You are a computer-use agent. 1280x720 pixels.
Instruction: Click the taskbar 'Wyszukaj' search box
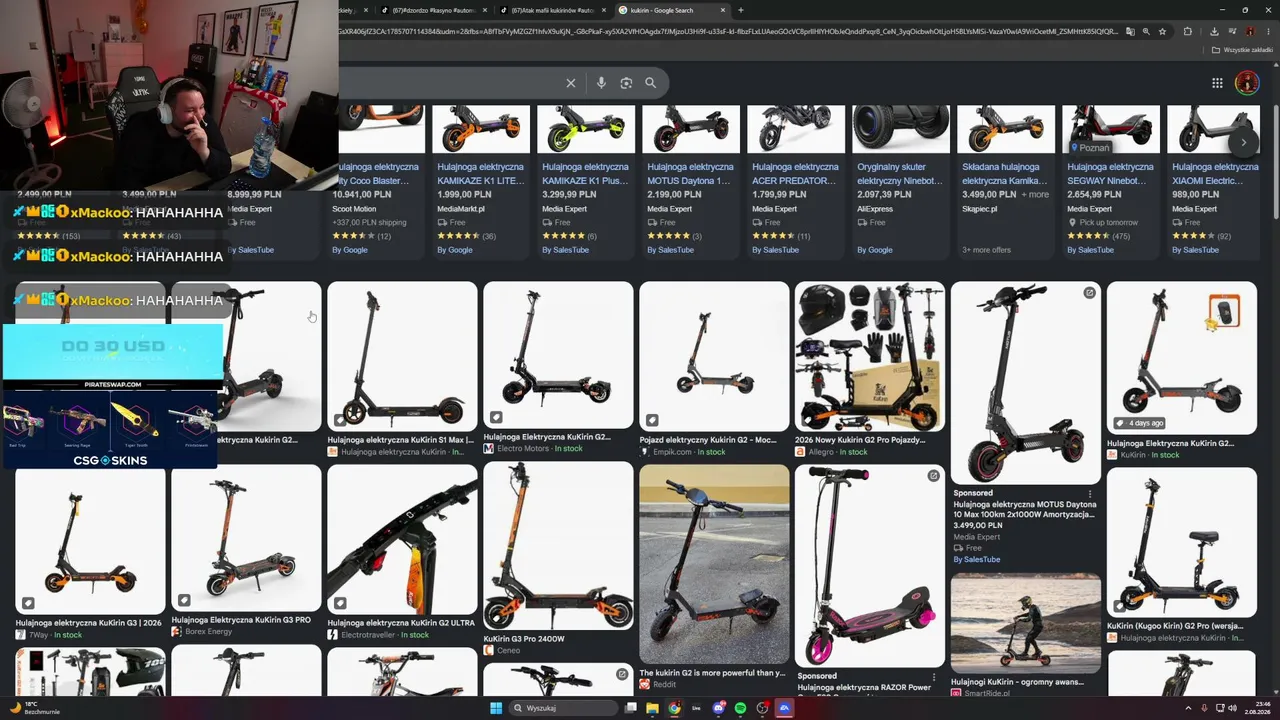tap(562, 708)
